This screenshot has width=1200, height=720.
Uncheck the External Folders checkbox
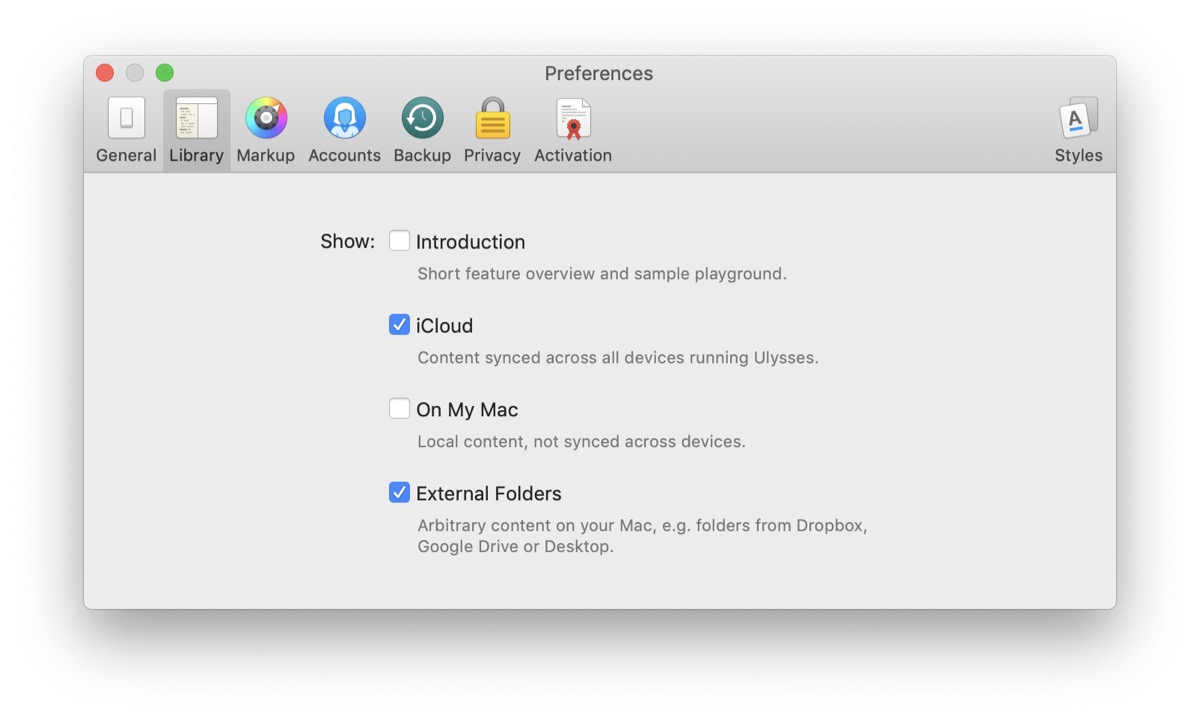tap(399, 493)
